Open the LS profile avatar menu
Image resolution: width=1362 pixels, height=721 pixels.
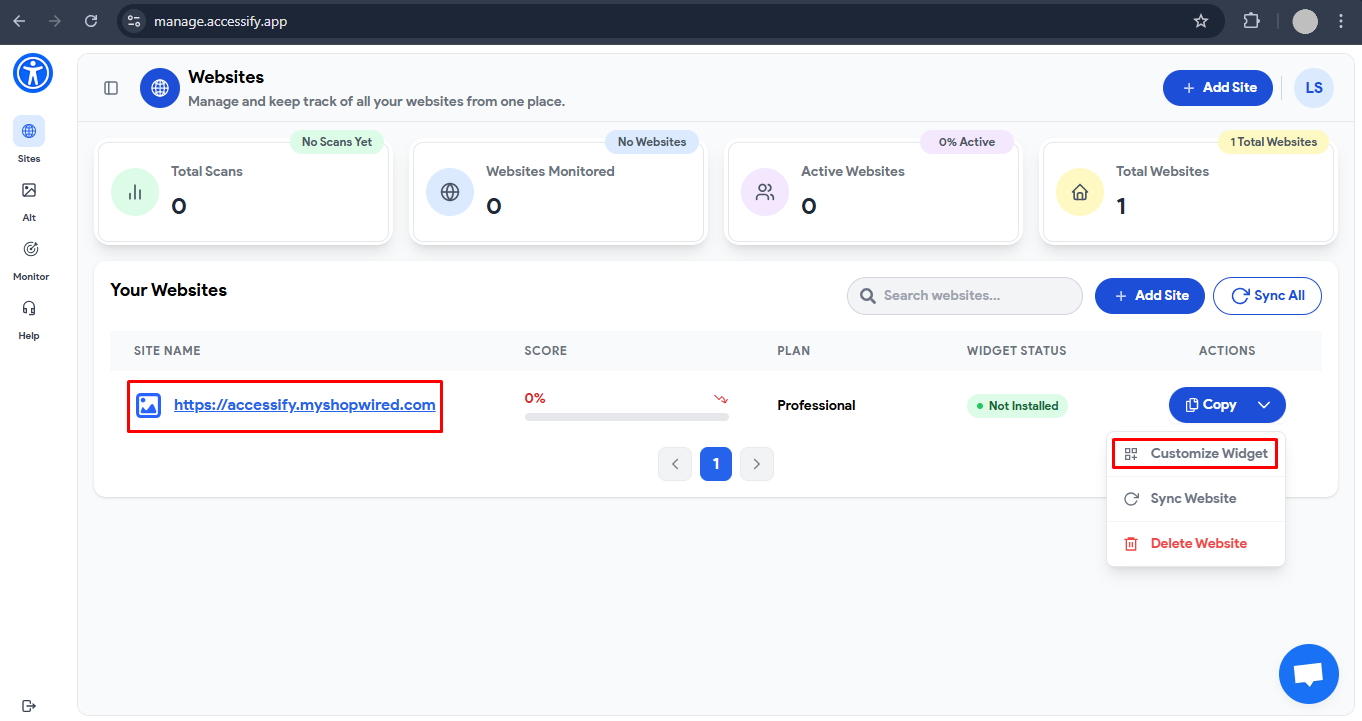pyautogui.click(x=1313, y=87)
